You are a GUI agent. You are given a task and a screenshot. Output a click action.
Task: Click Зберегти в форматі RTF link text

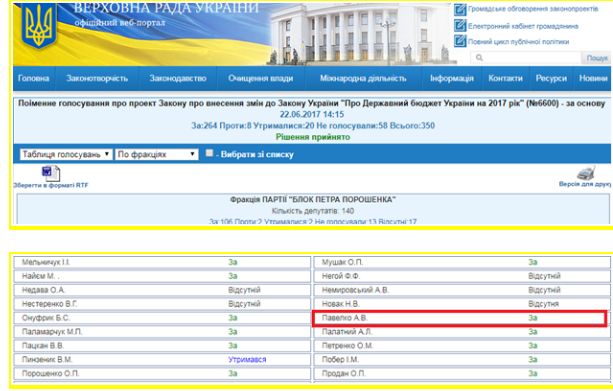tap(51, 185)
